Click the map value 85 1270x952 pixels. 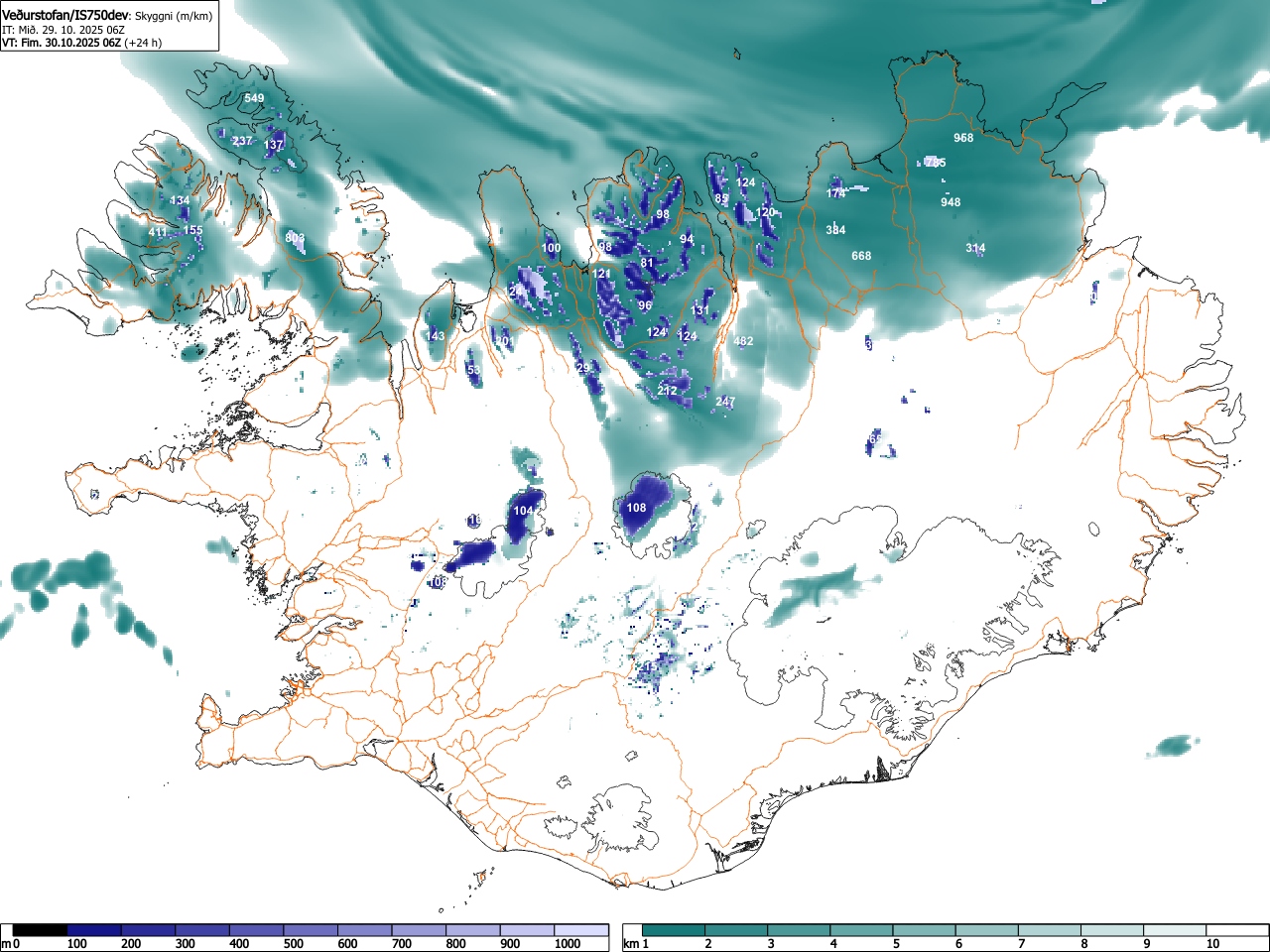pyautogui.click(x=721, y=198)
